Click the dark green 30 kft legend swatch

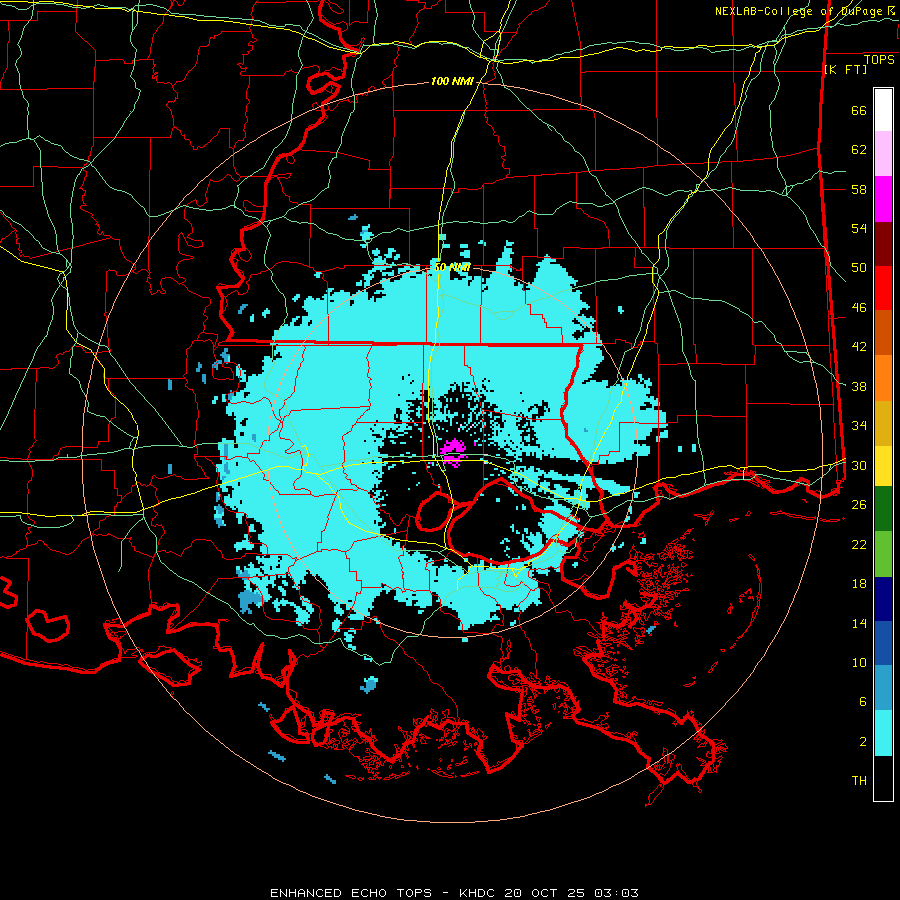click(x=883, y=509)
